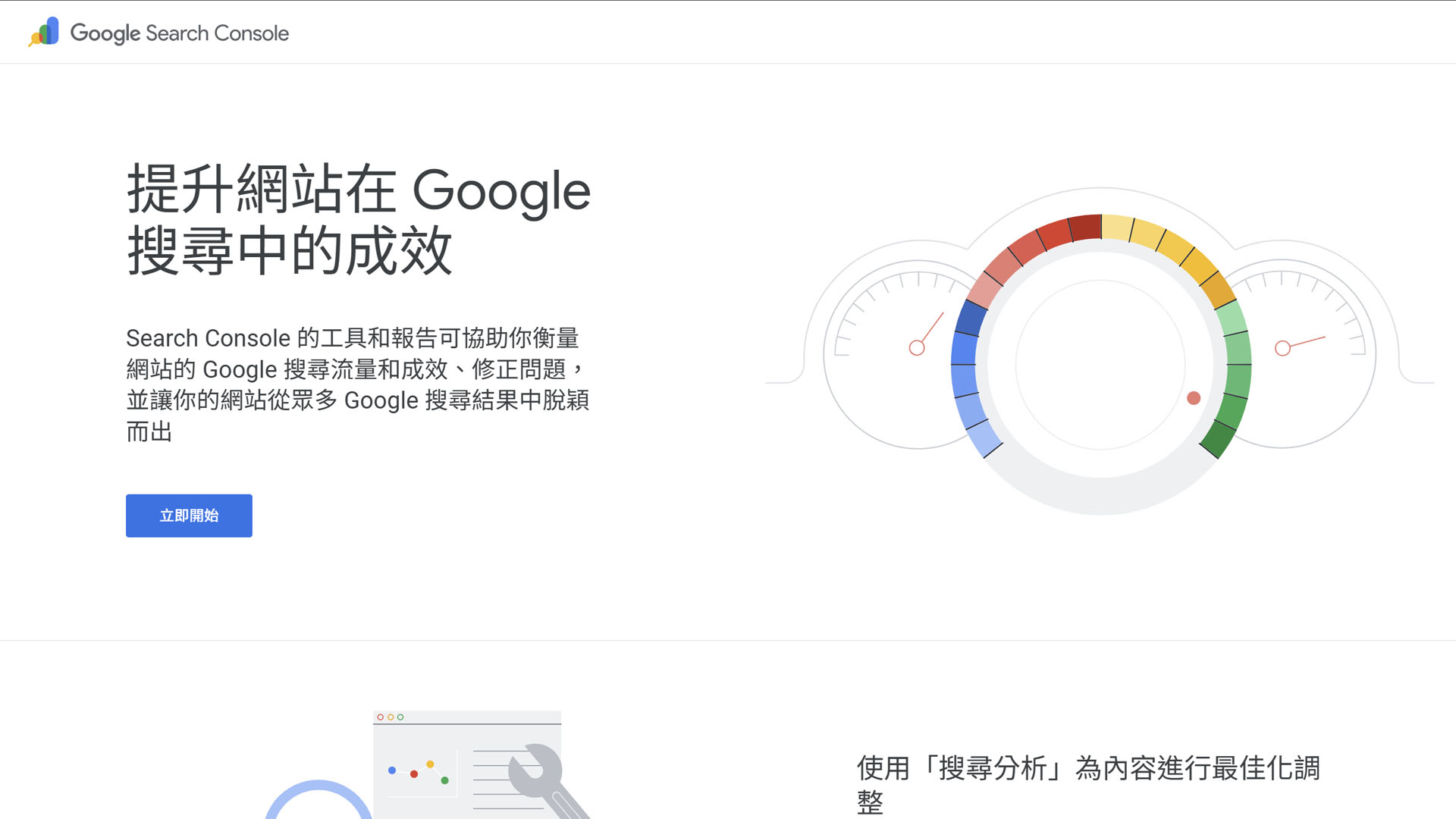Open the Google Search Console header title
This screenshot has height=819, width=1456.
(179, 33)
